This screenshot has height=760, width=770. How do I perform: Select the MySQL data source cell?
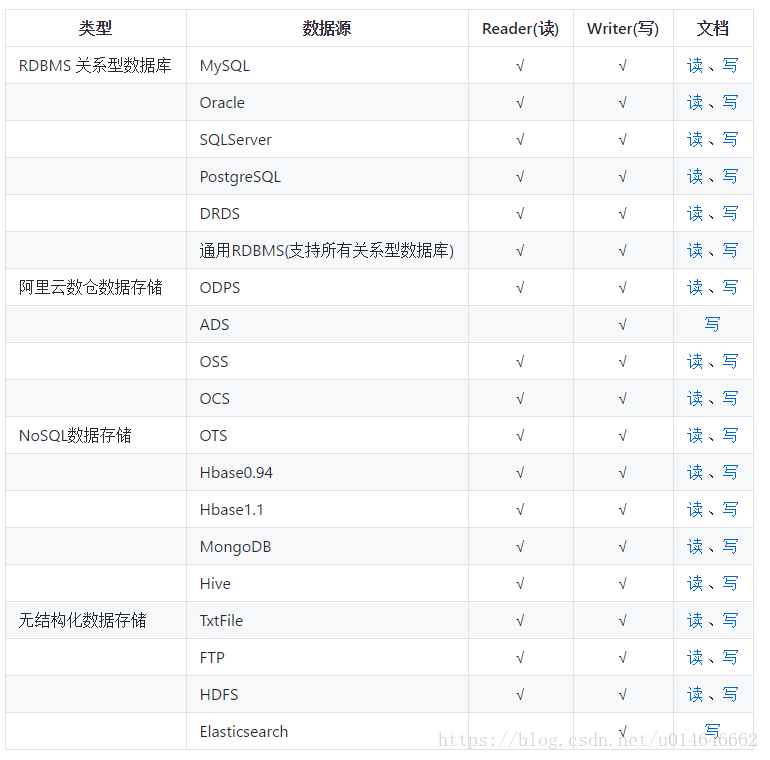coord(327,65)
